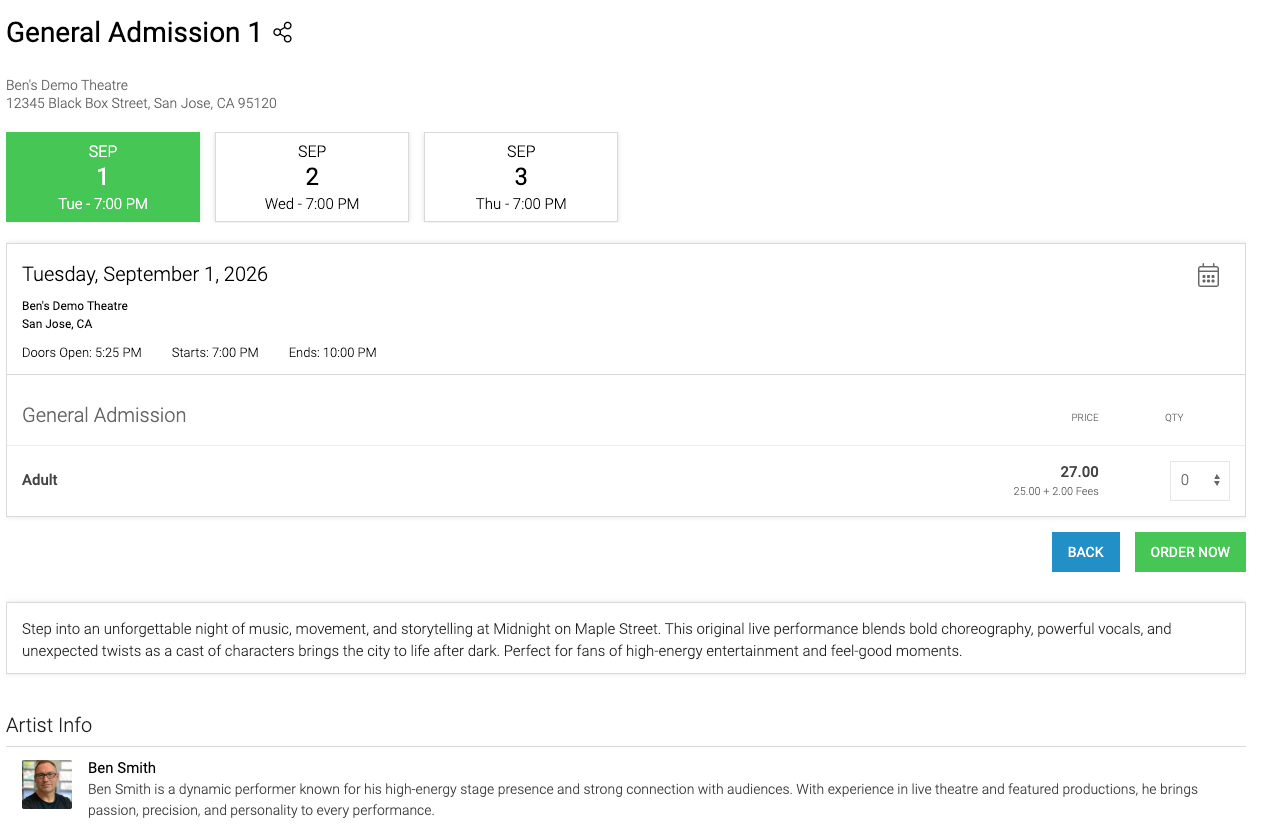The width and height of the screenshot is (1282, 828).
Task: Click the Tuesday, September 1, 2026 heading
Action: point(145,274)
